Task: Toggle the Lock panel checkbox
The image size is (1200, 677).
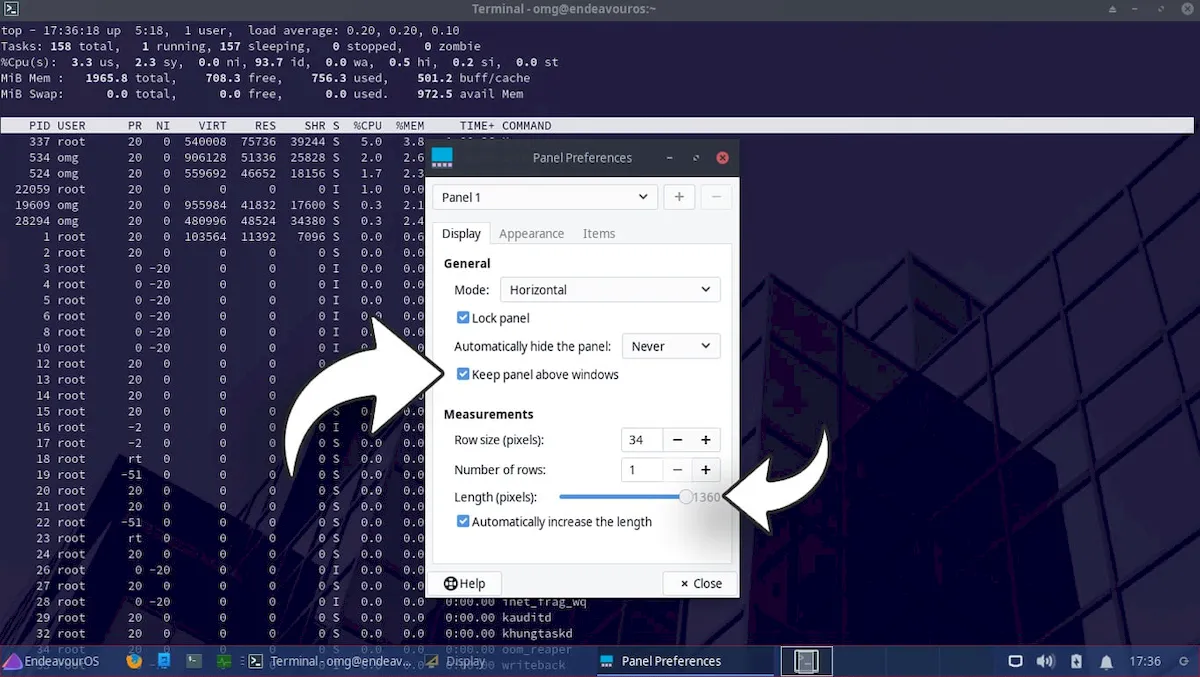Action: [x=463, y=317]
